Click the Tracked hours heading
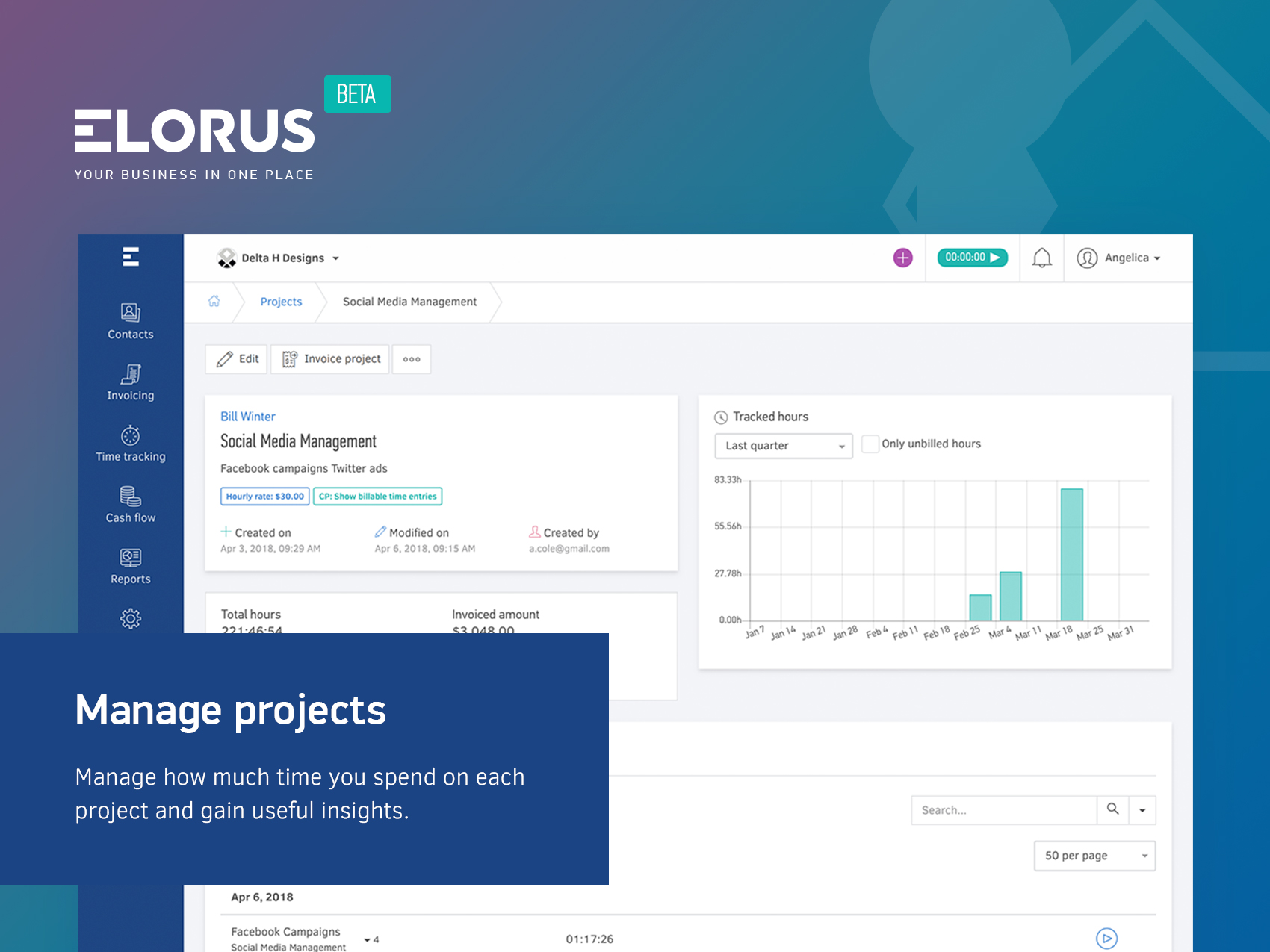 770,417
